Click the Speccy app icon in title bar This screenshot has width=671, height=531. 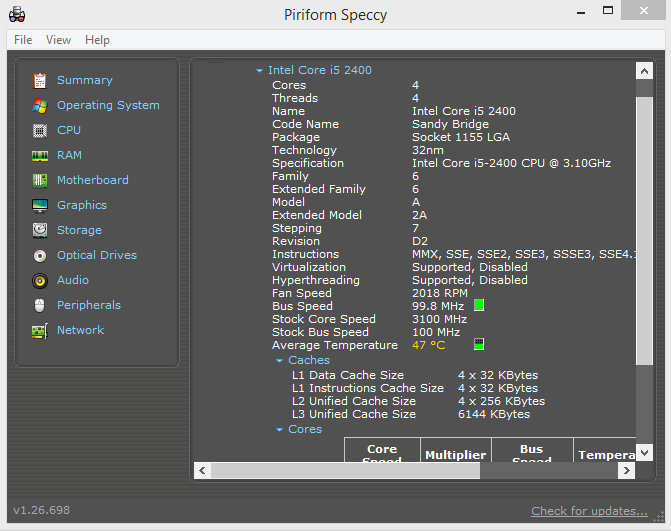[17, 15]
